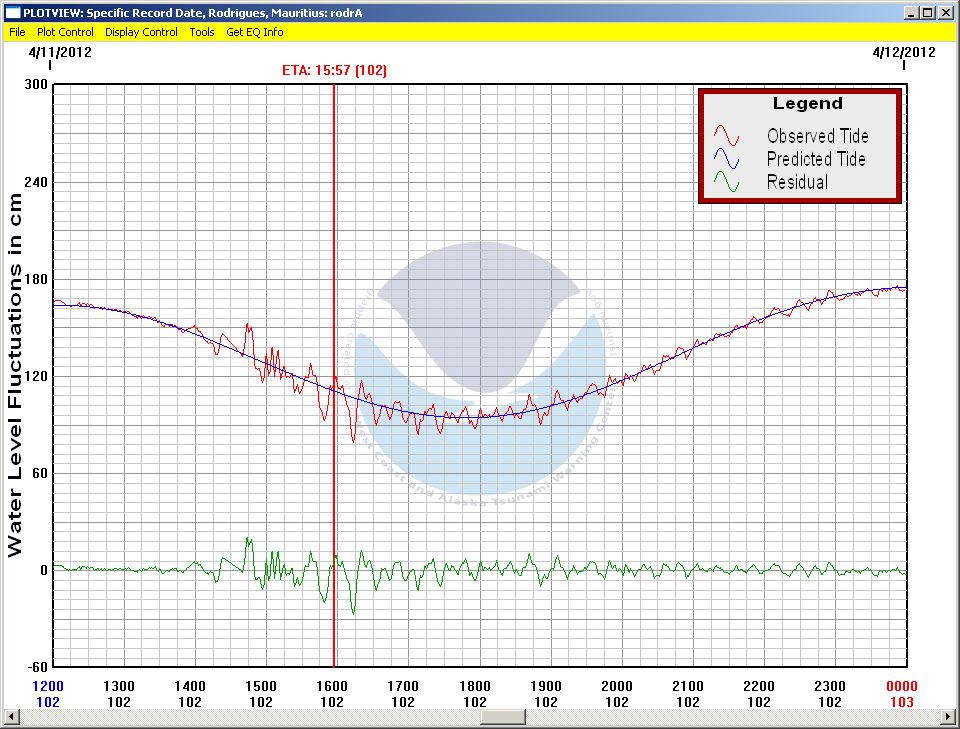The height and width of the screenshot is (729, 960).
Task: Click the 1400 time axis label
Action: (x=190, y=686)
